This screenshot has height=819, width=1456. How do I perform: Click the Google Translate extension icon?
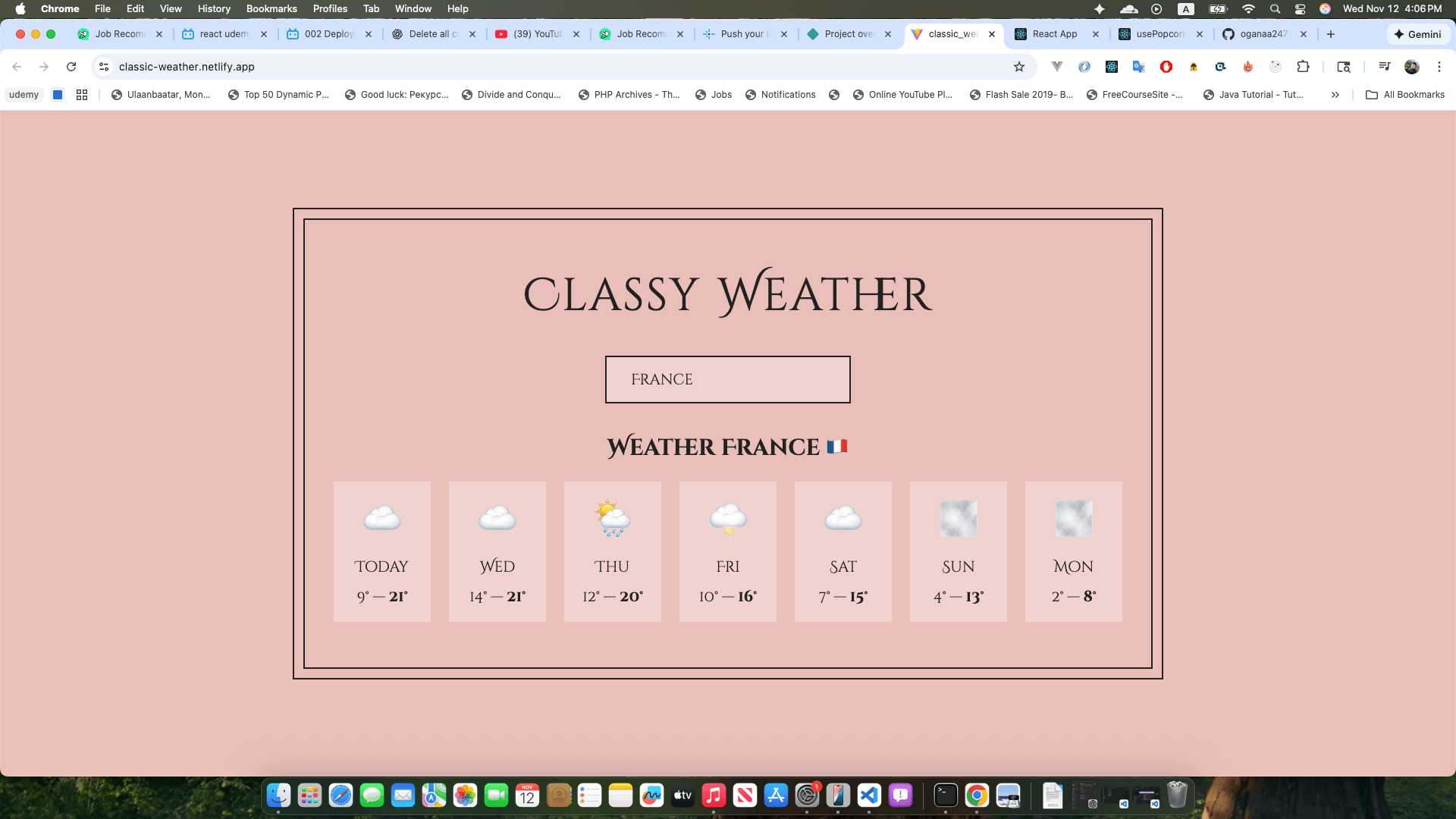click(1138, 67)
